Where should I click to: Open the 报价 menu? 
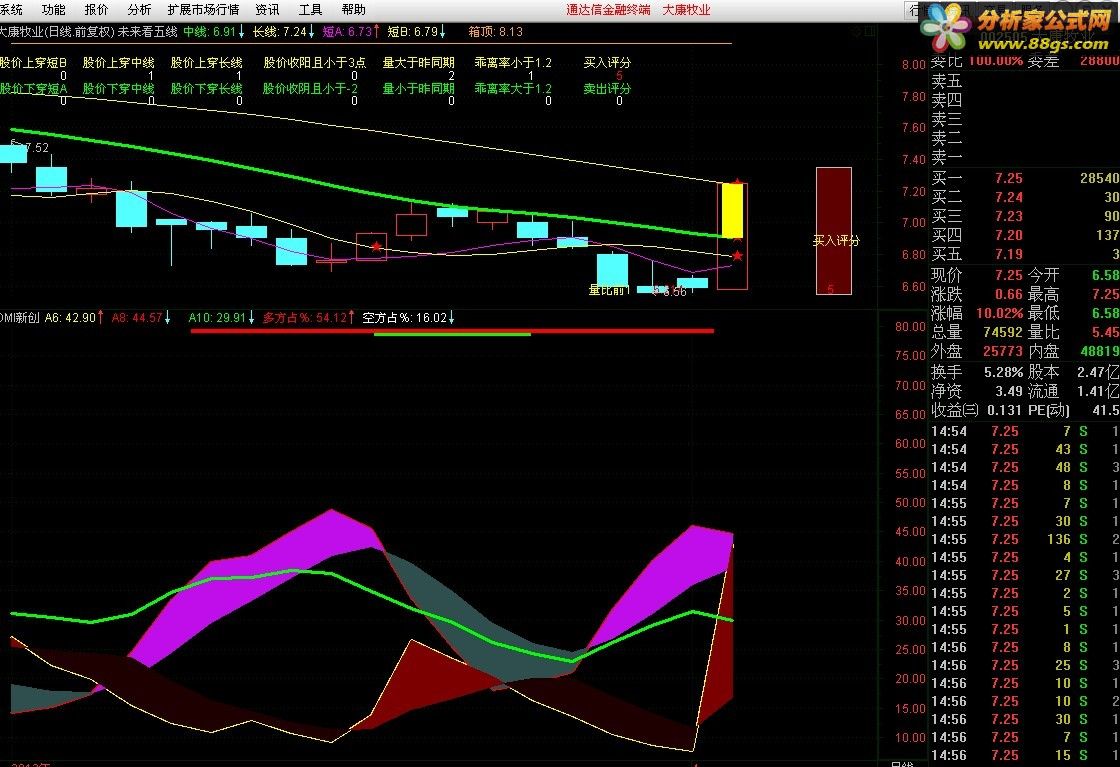[x=96, y=9]
